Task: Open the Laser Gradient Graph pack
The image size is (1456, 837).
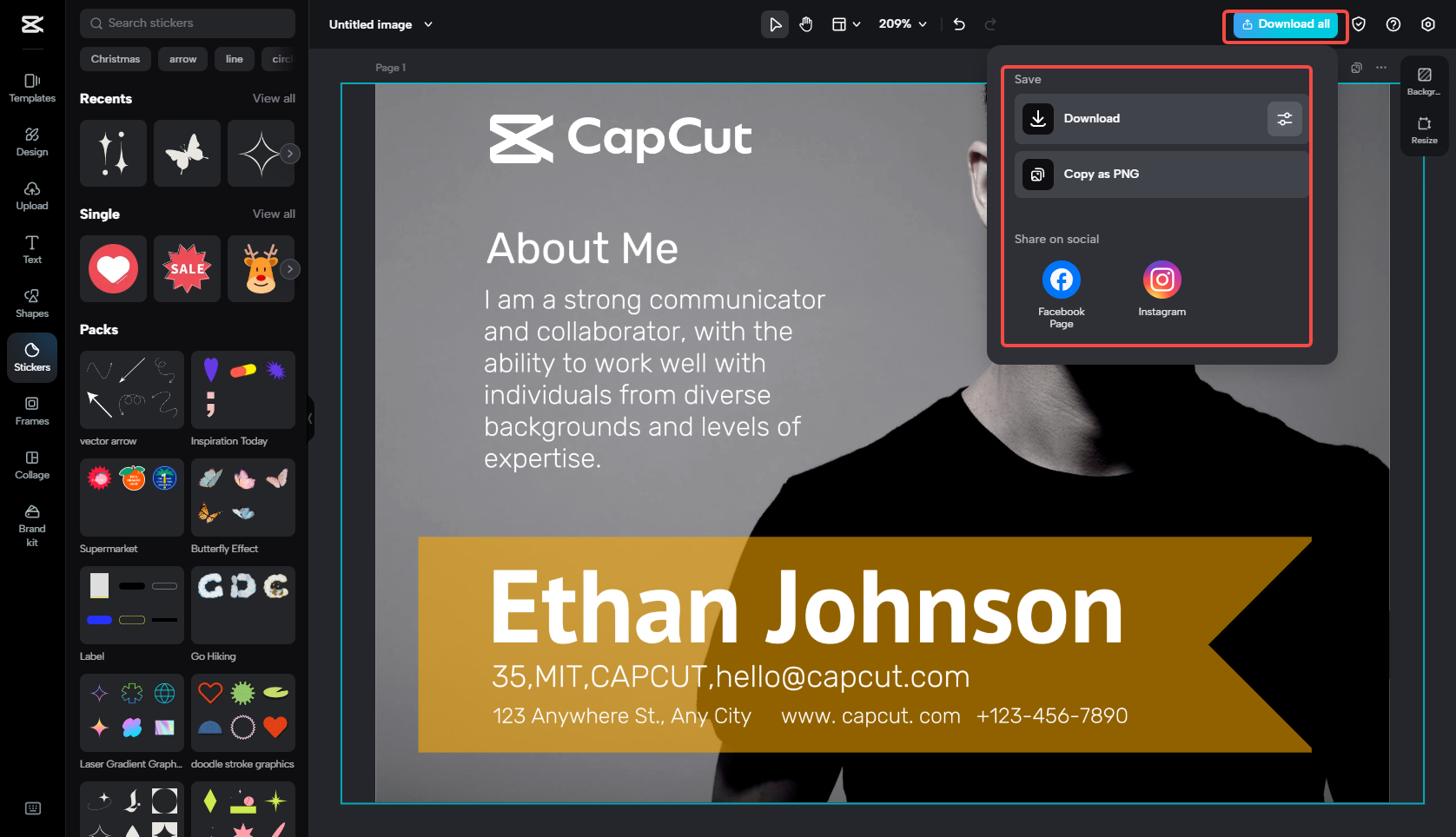Action: (132, 713)
